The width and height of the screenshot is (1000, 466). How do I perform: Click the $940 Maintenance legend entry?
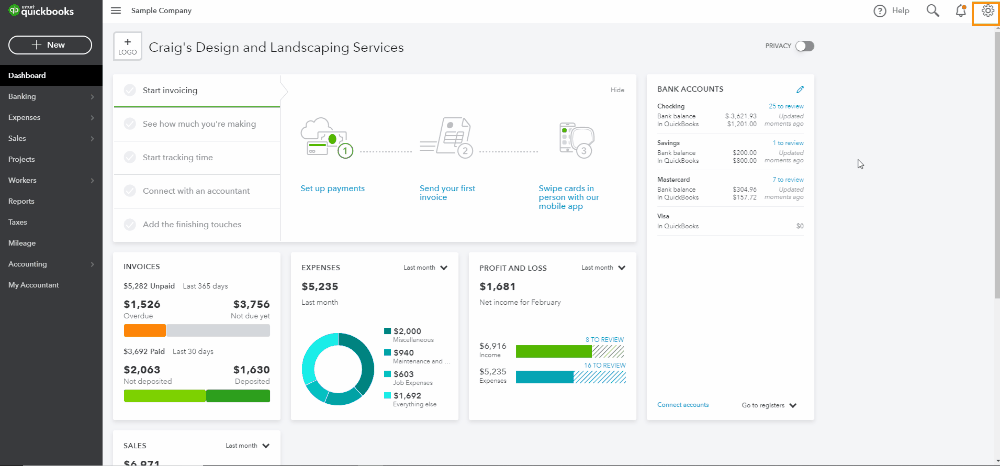[416, 356]
